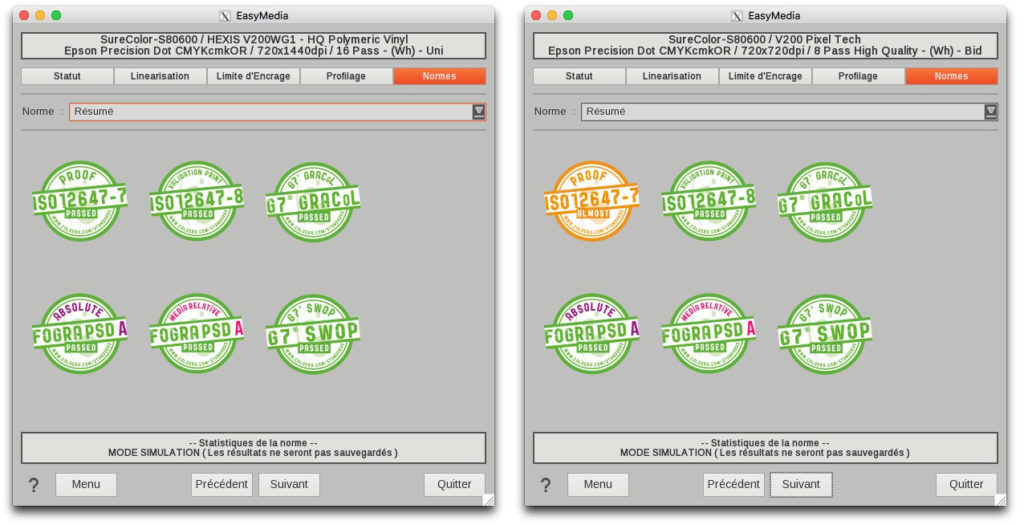Click Media Relative Fogra PSD badge in Pixel Tech window
Screen dimensions: 1024x525
[708, 333]
